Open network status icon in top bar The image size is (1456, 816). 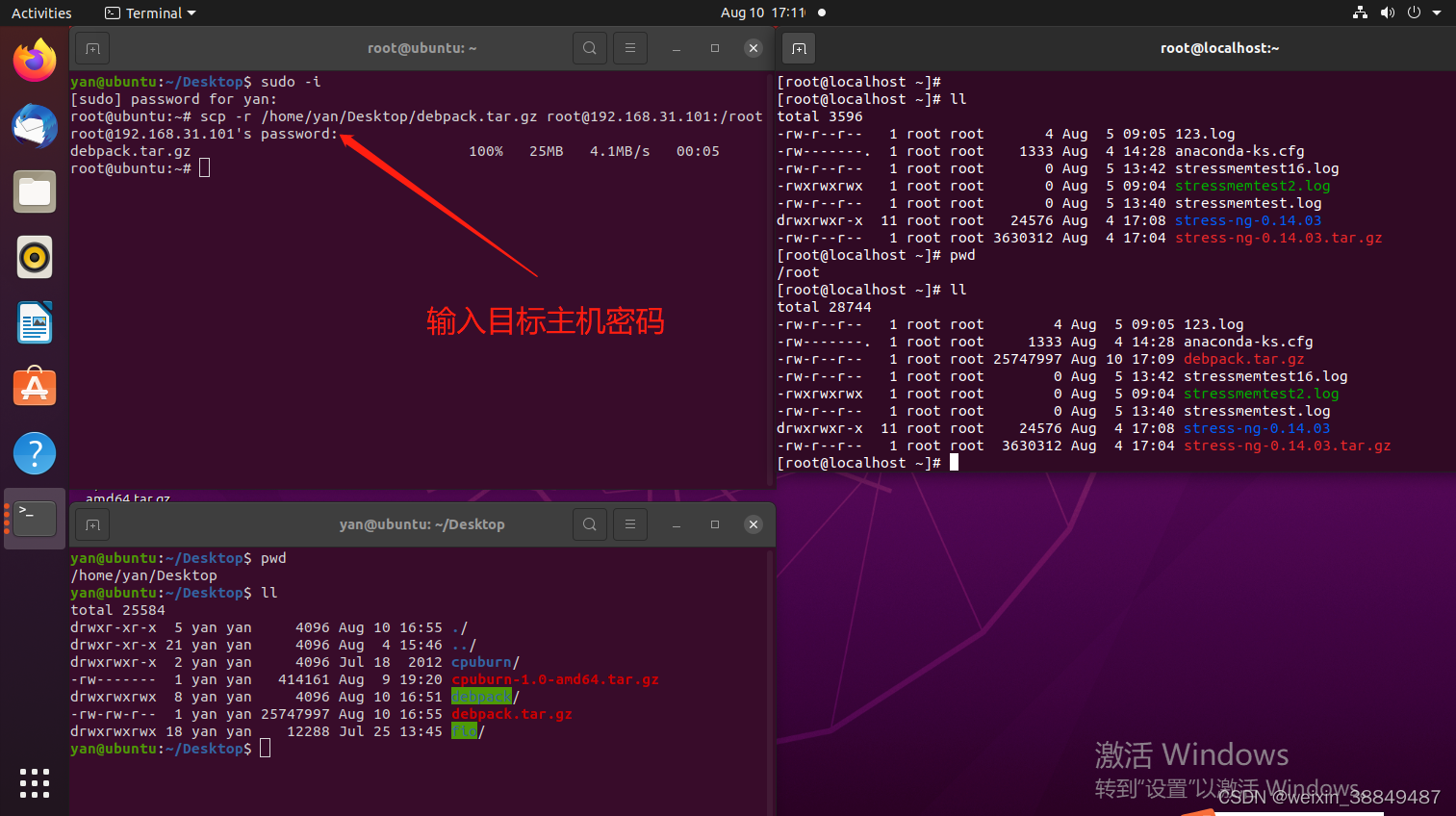tap(1360, 13)
